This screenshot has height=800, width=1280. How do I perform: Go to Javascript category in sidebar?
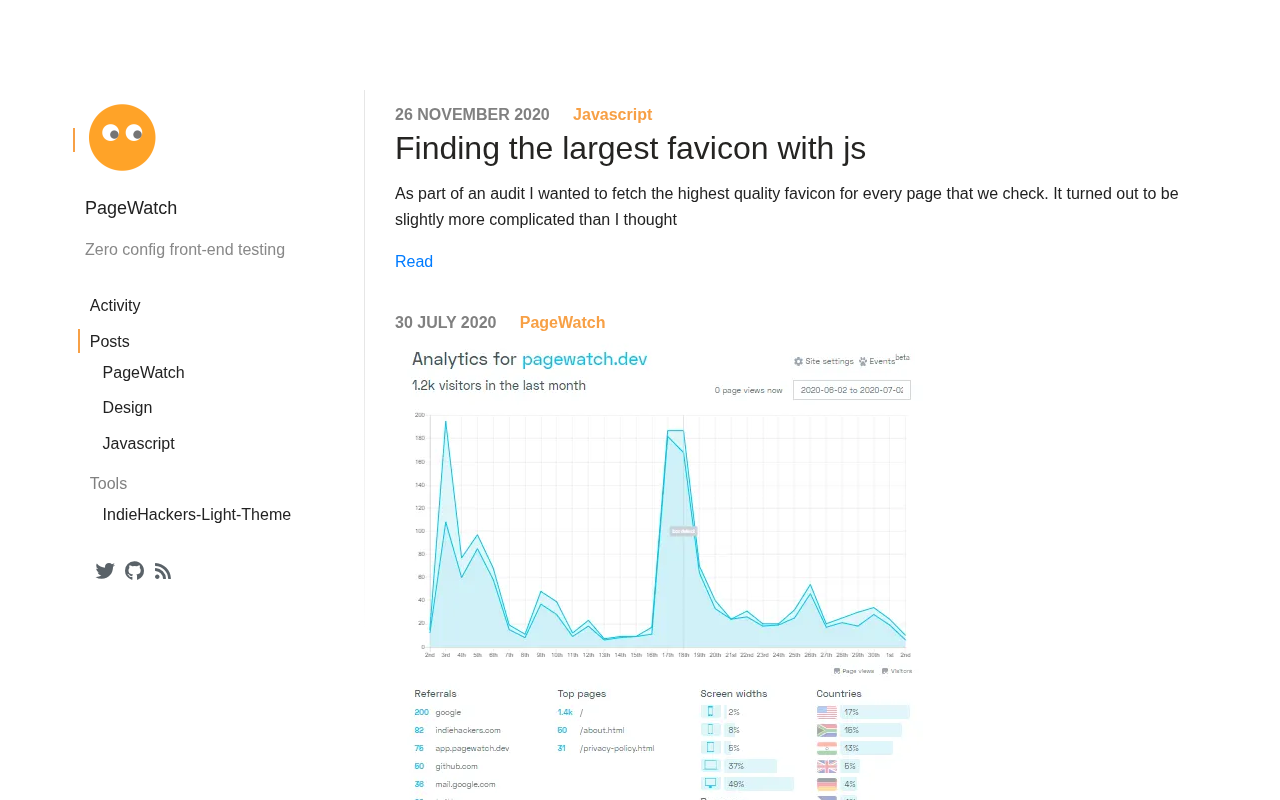click(138, 444)
